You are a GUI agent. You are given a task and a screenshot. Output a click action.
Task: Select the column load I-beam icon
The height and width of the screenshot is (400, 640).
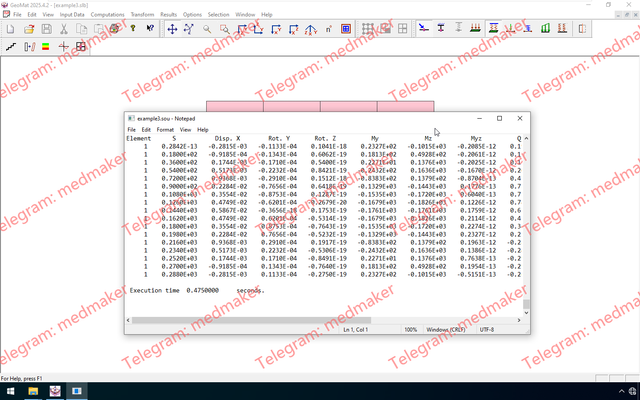point(441,29)
